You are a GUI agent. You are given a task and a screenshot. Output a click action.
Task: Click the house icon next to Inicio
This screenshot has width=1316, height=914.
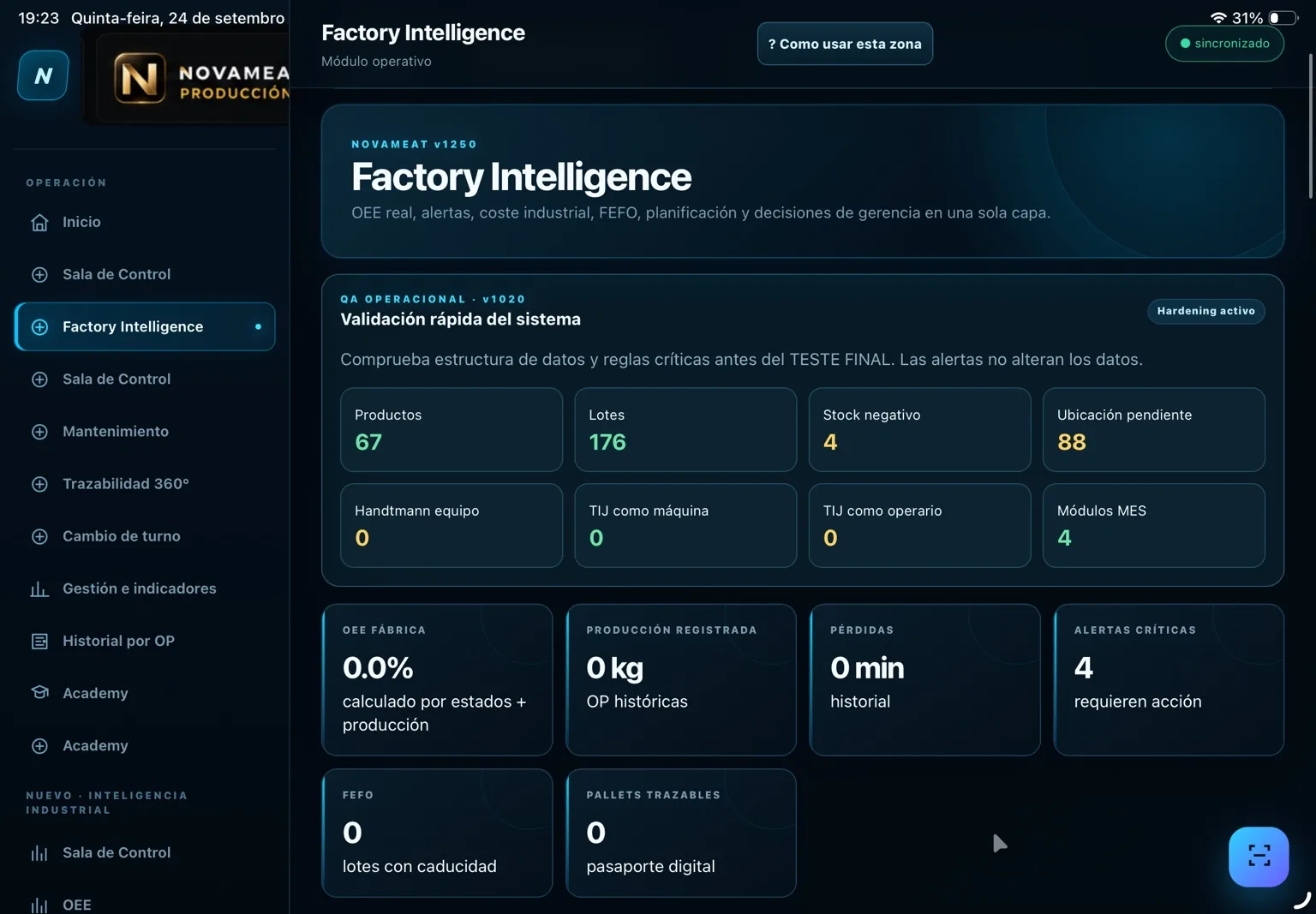tap(39, 223)
